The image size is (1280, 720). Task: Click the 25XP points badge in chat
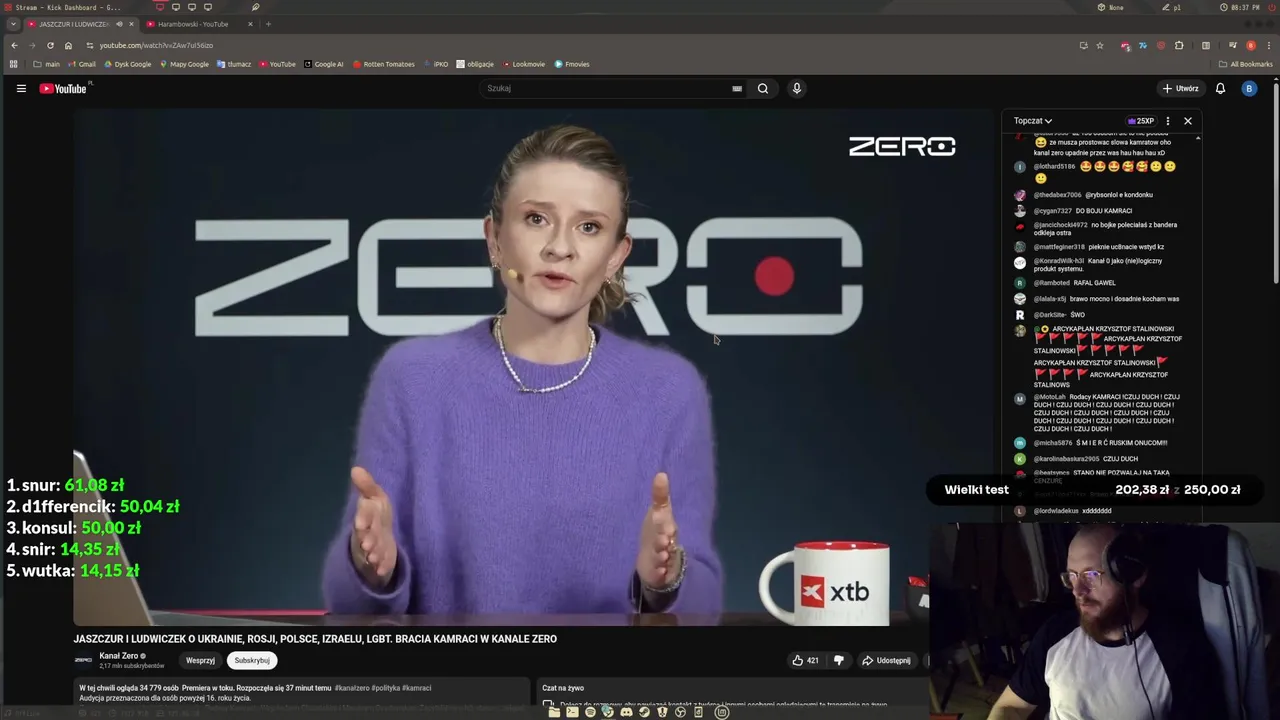(1140, 121)
